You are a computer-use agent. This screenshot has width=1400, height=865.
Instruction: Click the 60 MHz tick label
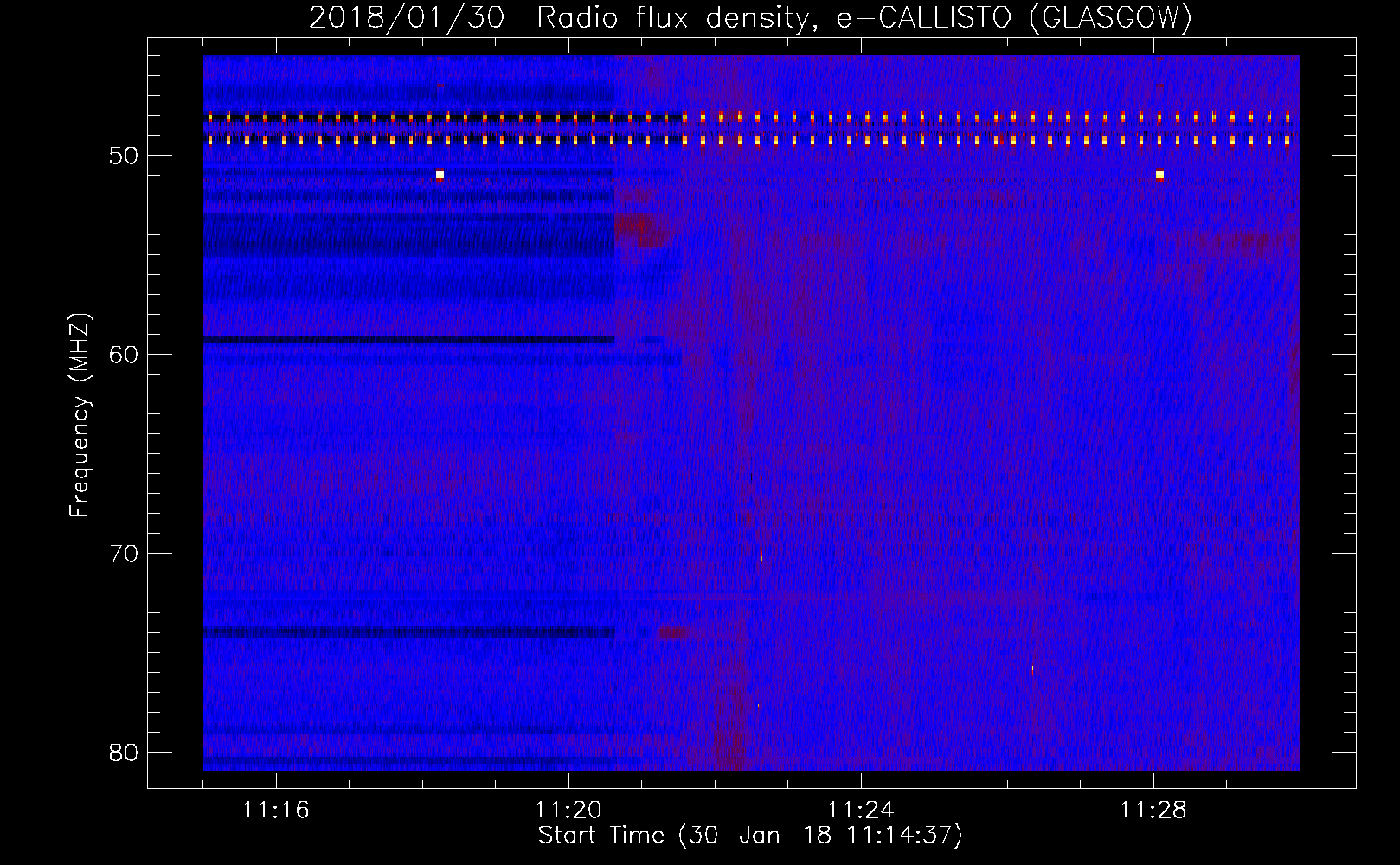click(x=124, y=355)
